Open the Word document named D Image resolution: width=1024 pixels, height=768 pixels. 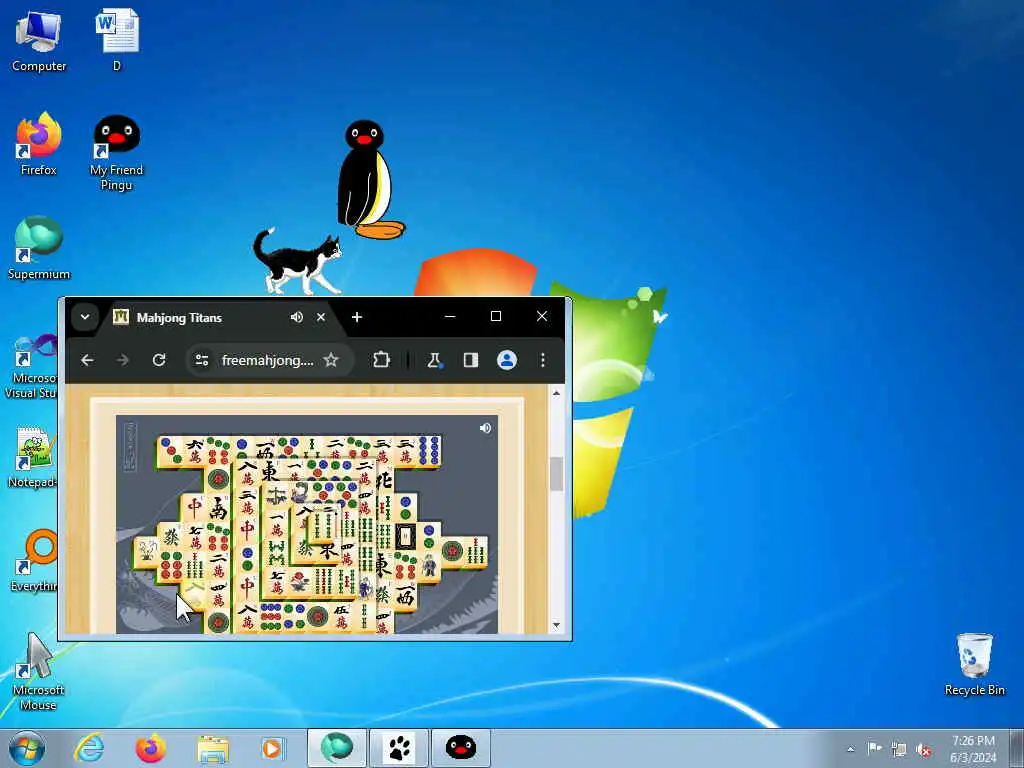(x=117, y=40)
